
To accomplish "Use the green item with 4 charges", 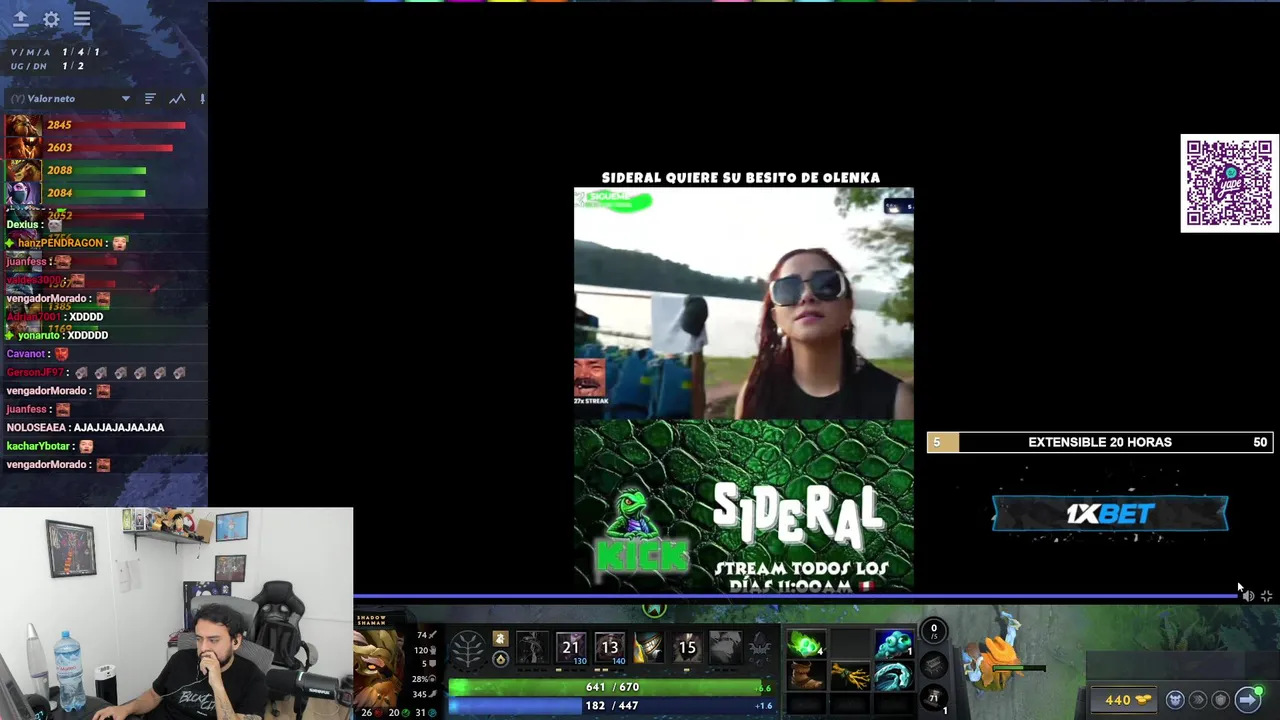I will pos(805,644).
